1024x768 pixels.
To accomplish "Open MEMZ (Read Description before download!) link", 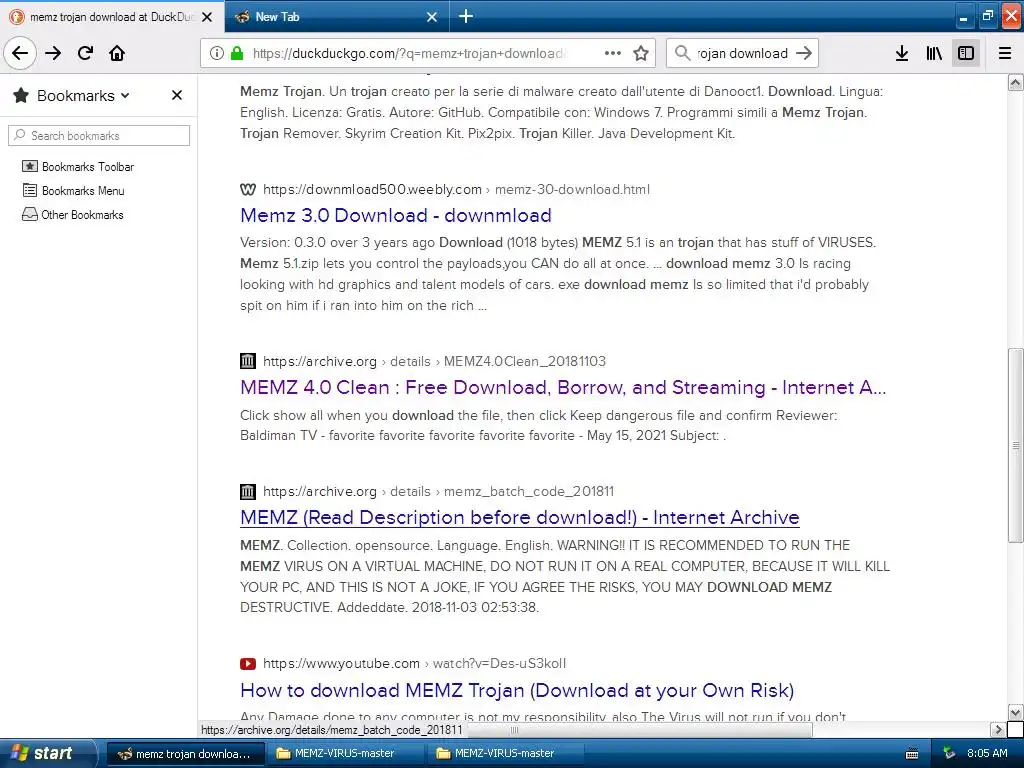I will (x=520, y=517).
